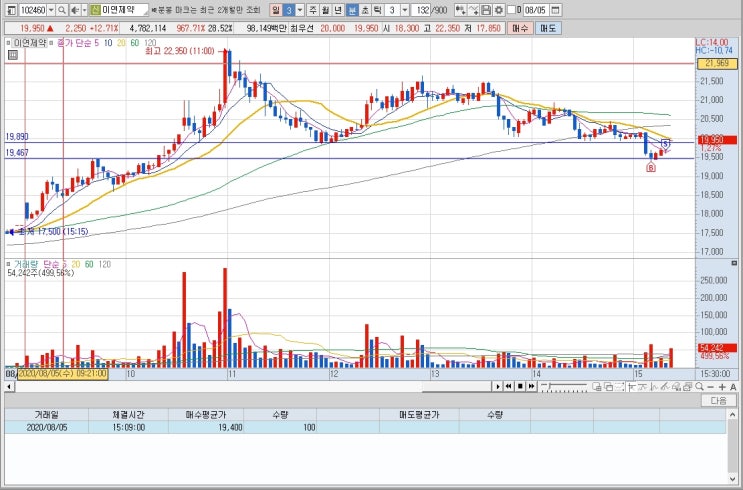Expand the dropdown next to 일 period 3
Screen dimensions: 743x490
point(299,10)
